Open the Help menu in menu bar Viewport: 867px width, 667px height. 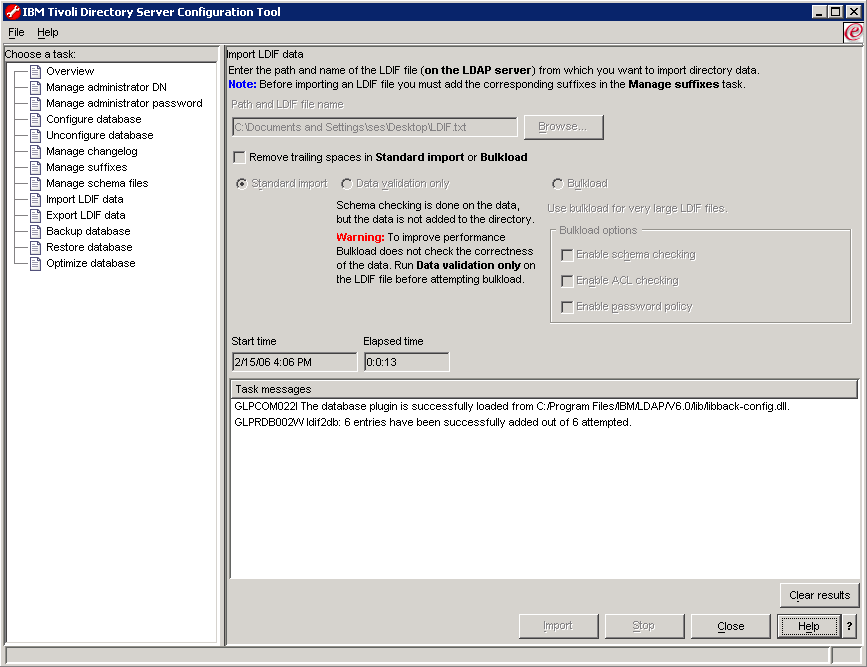pos(48,32)
